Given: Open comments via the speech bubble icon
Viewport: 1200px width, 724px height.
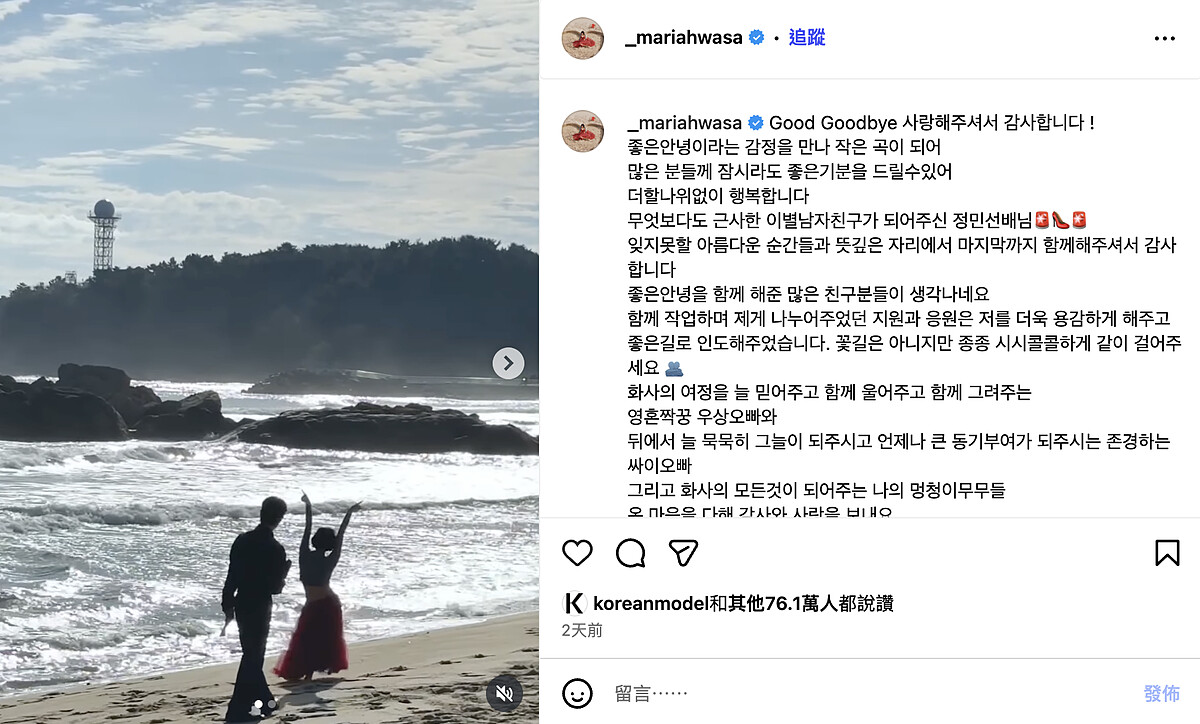Looking at the screenshot, I should point(630,553).
